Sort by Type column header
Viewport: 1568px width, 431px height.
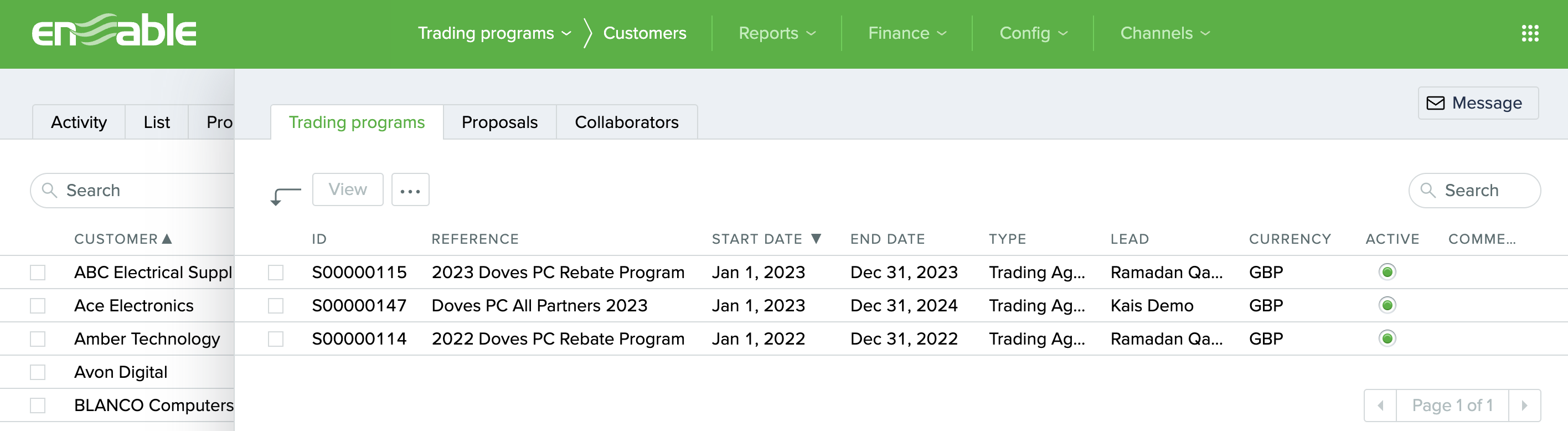(x=1007, y=239)
